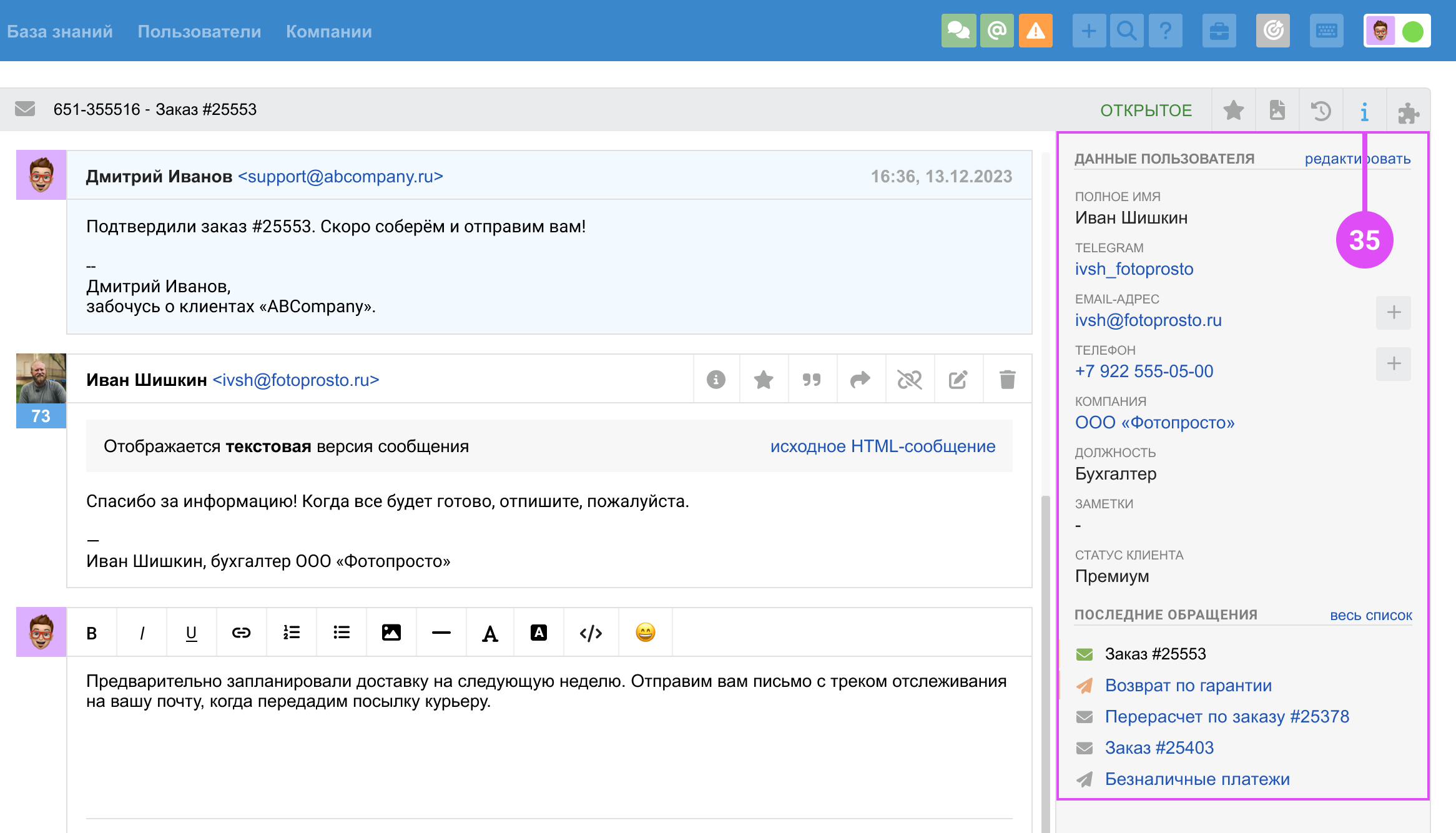Quote Ivan Shishkin's message
The width and height of the screenshot is (1456, 833).
pyautogui.click(x=812, y=380)
